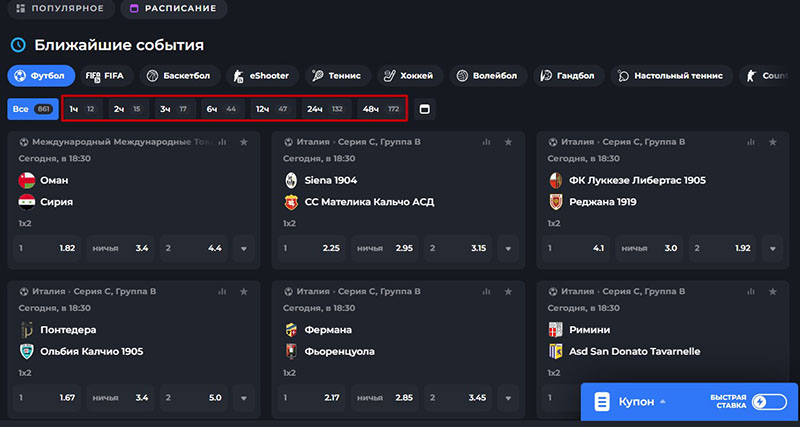
Task: Expand more markets for Оман vs Сирия
Action: 244,248
